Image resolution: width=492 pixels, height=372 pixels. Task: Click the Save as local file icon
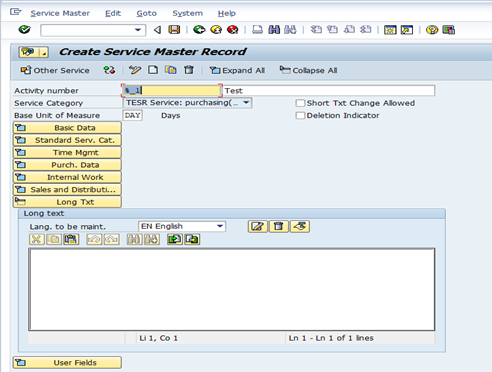pyautogui.click(x=192, y=239)
